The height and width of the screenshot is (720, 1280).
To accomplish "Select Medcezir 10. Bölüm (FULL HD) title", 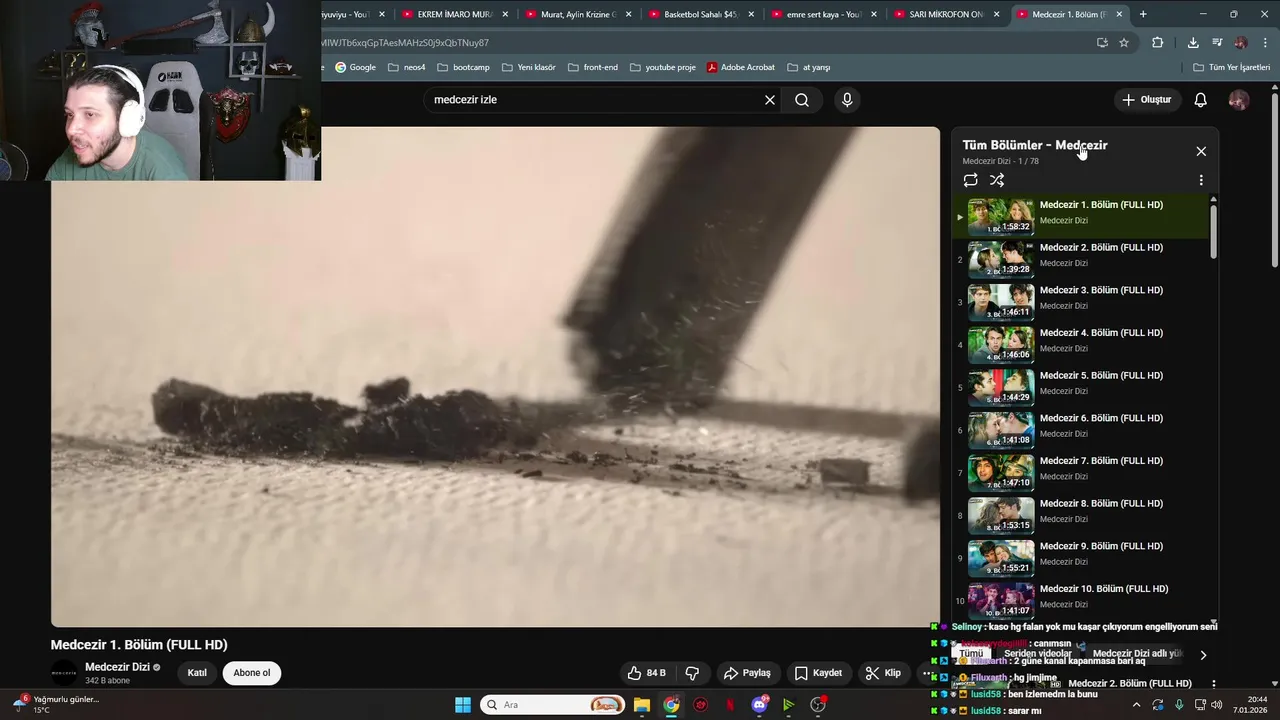I will pyautogui.click(x=1104, y=589).
